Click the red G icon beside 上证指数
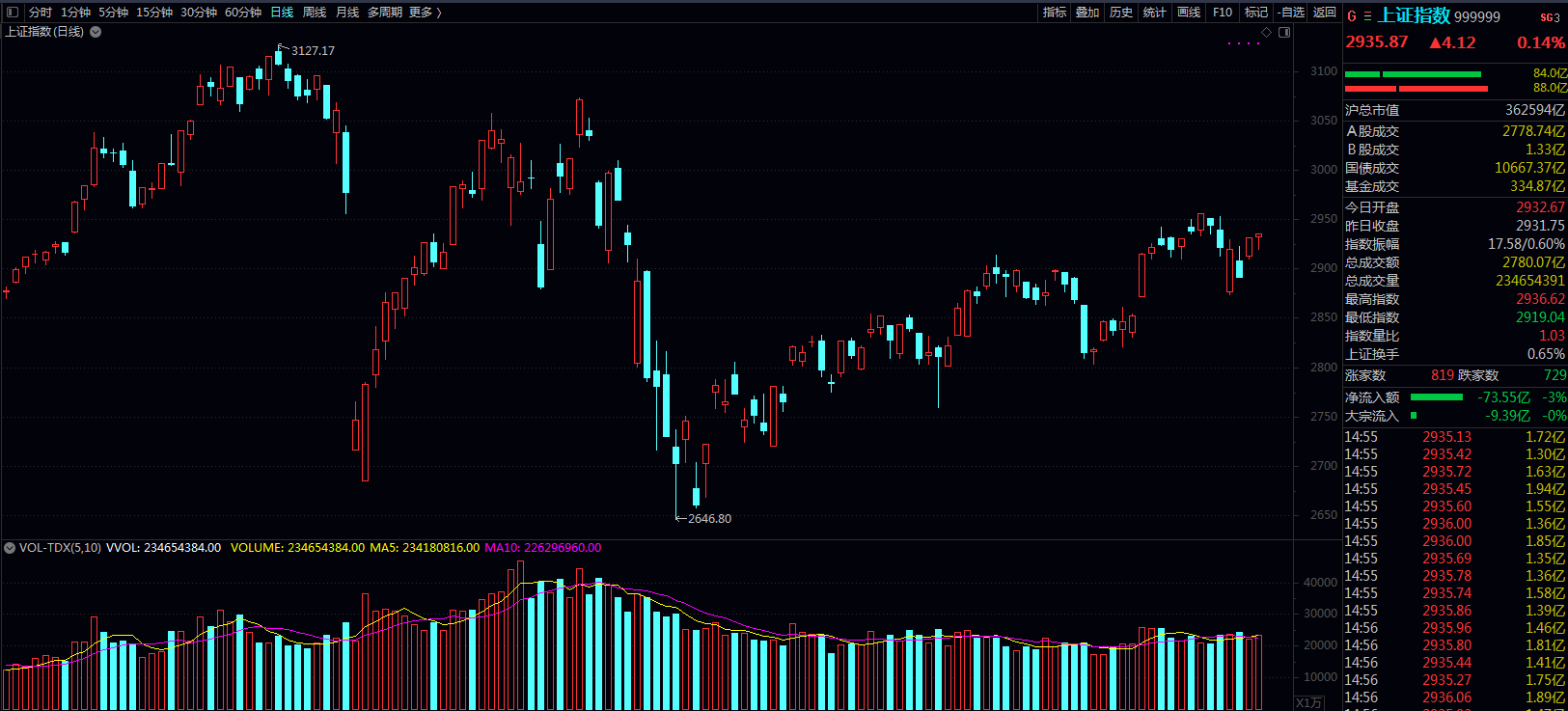The width and height of the screenshot is (1568, 711). click(1352, 16)
